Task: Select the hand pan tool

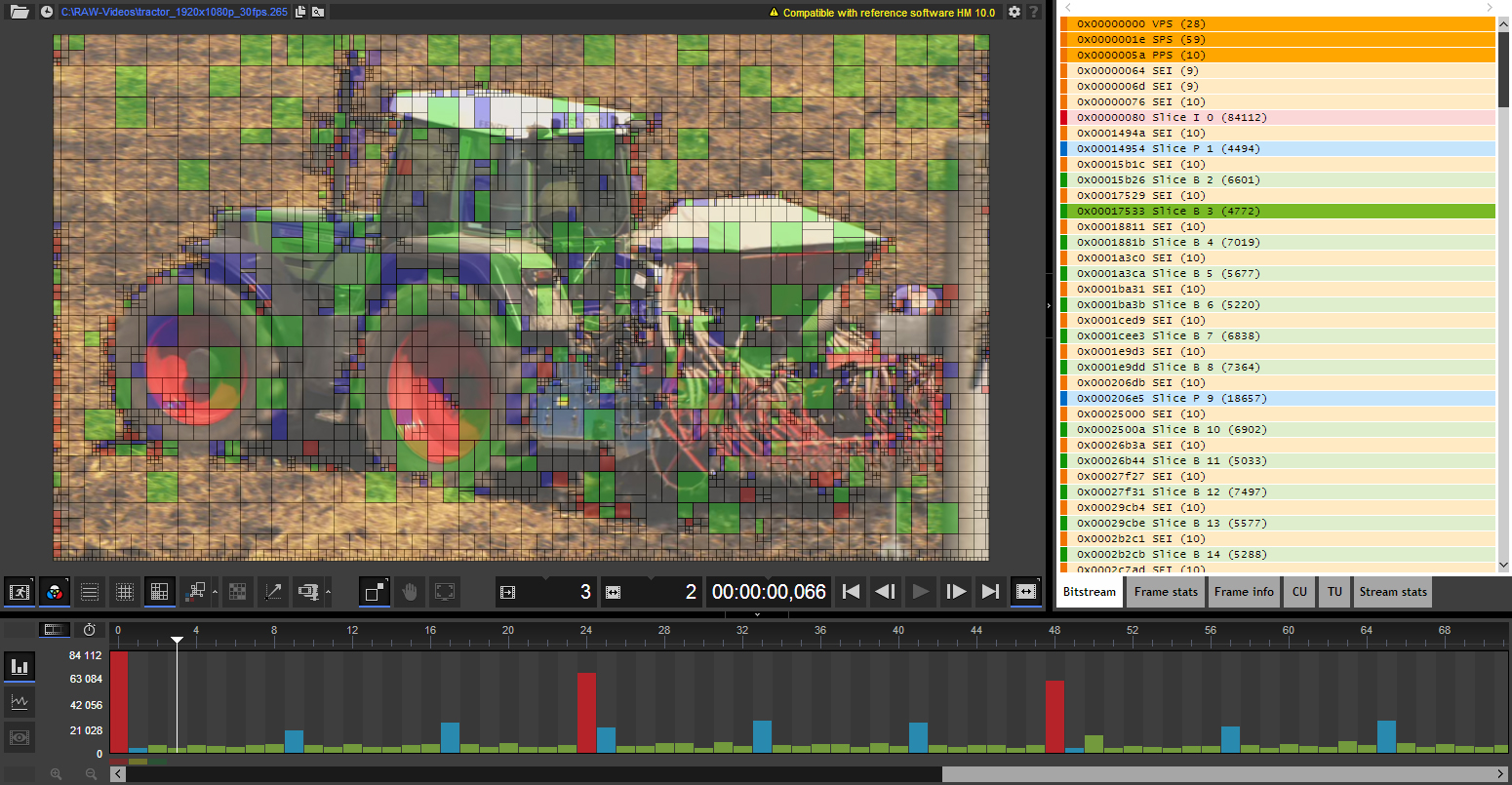Action: pos(410,592)
